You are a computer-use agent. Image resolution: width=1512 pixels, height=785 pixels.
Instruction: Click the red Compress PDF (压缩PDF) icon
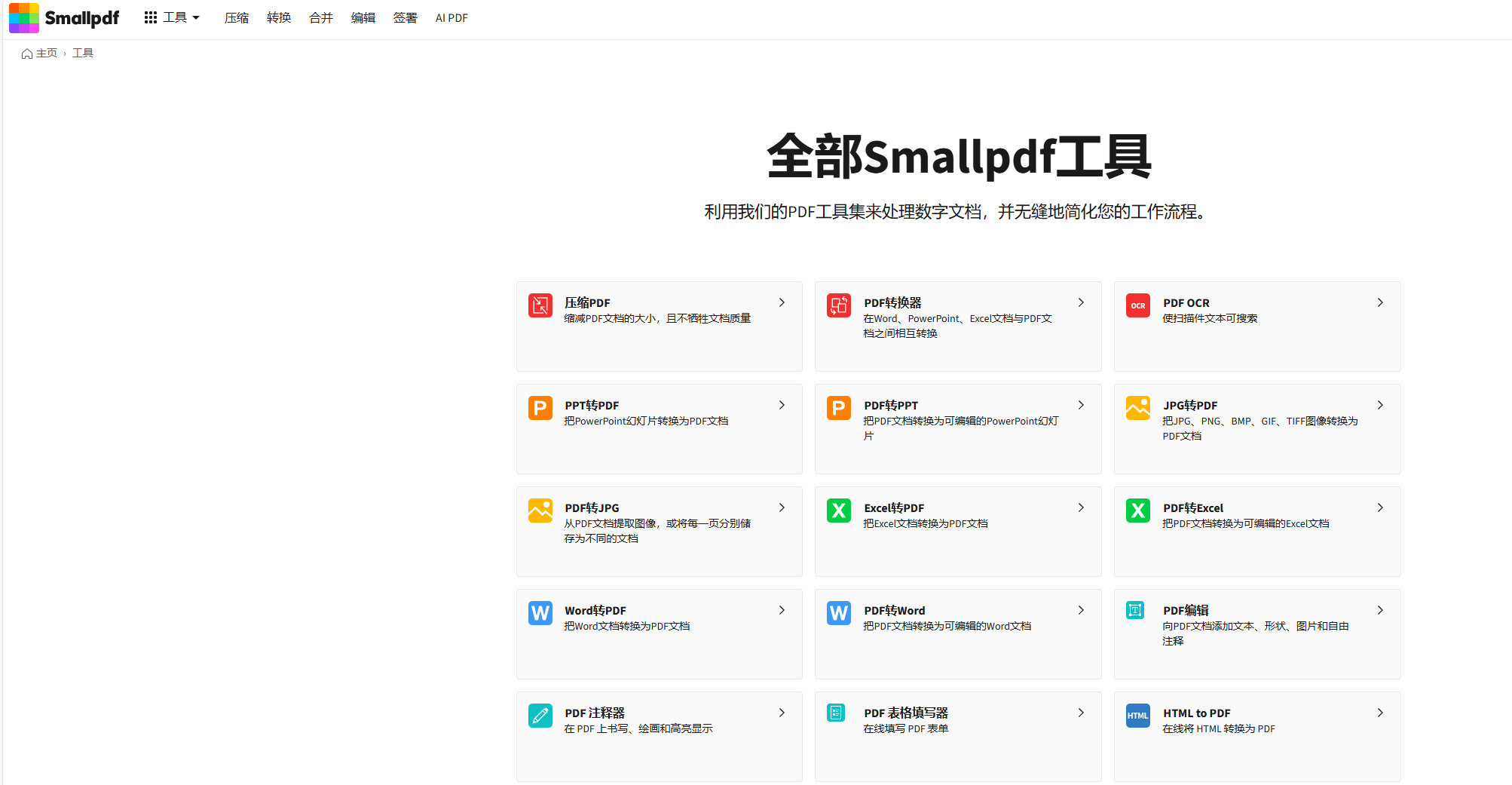[540, 305]
